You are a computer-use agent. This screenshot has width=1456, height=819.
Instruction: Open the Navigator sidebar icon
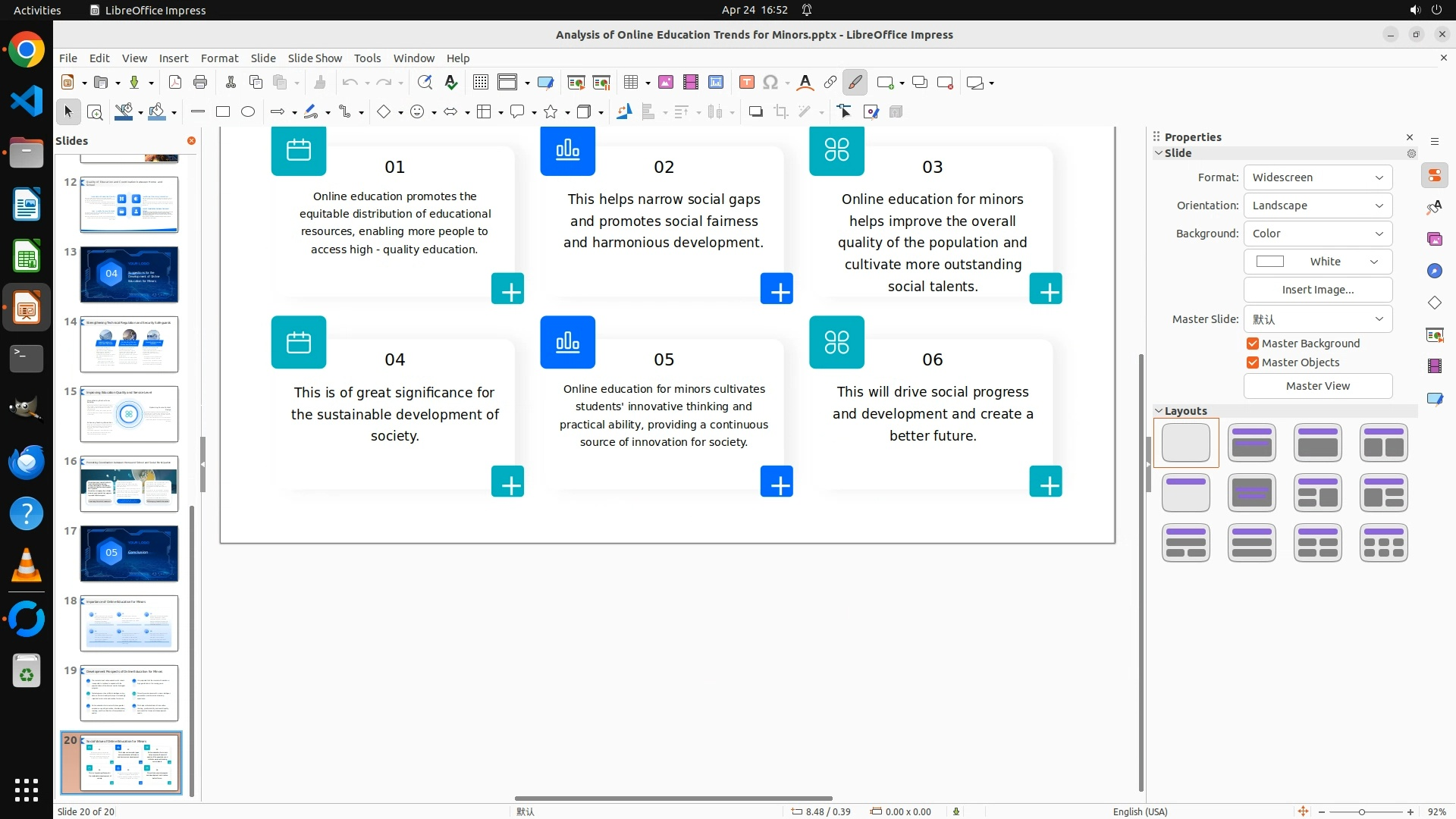click(x=1435, y=271)
